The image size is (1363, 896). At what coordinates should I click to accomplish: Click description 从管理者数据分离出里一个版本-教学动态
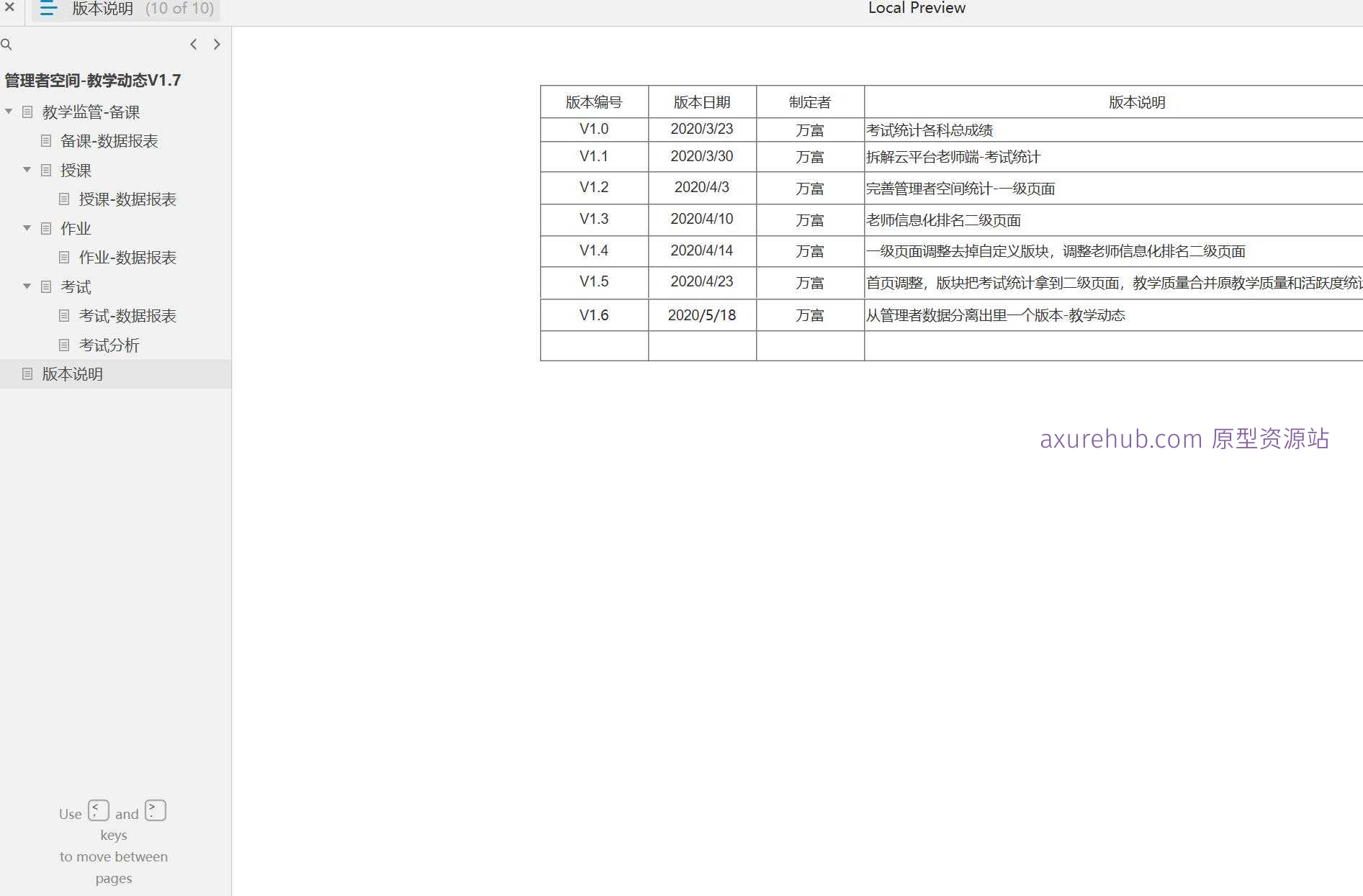click(x=996, y=315)
